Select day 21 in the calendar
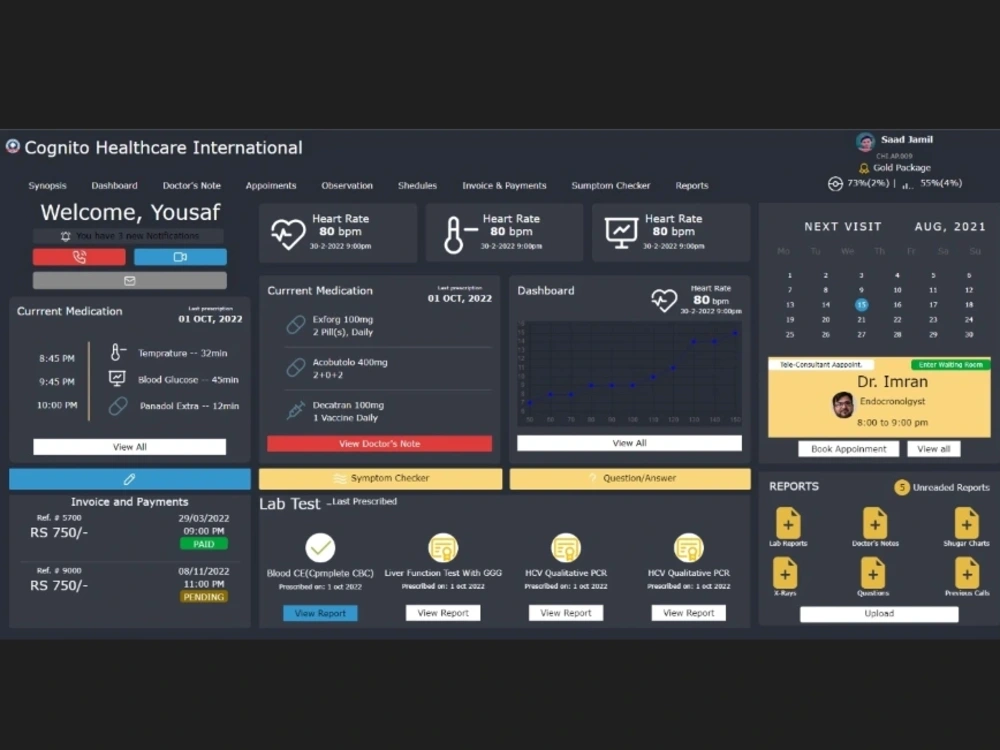Screen dimensions: 1000x750 point(861,320)
